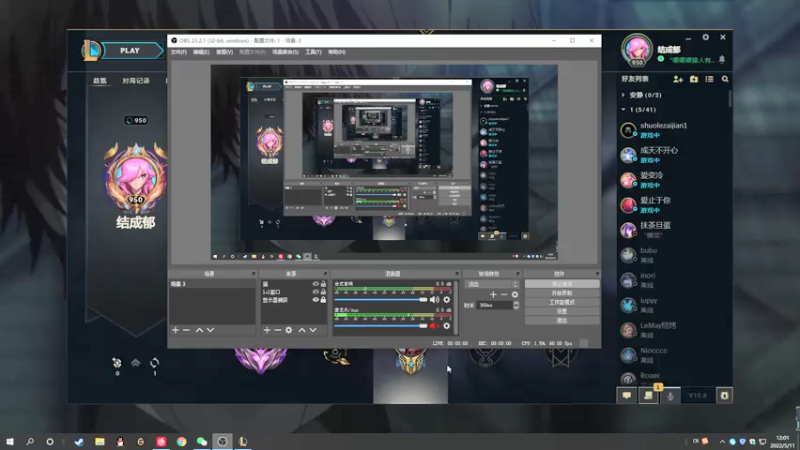This screenshot has height=450, width=800.
Task: Search friends with magnifier icon
Action: pos(725,79)
